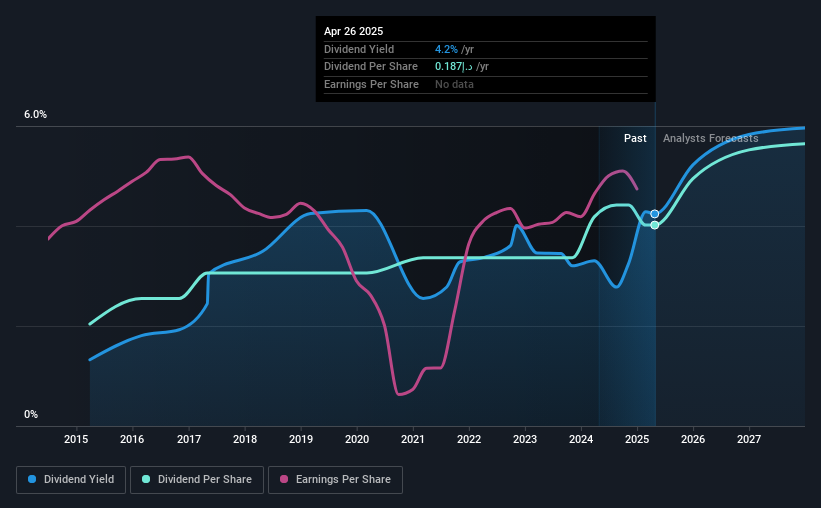Select the 2021 x-axis label
The image size is (821, 508).
click(x=413, y=439)
